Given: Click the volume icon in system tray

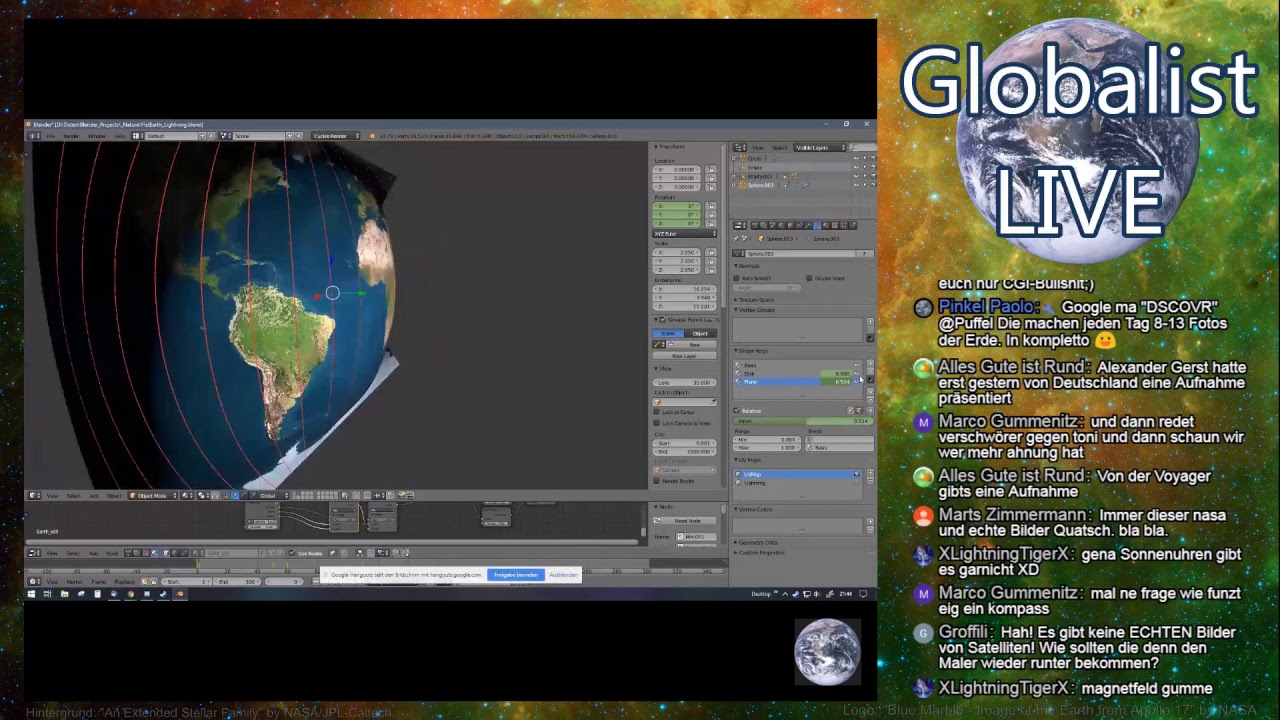Looking at the screenshot, I should 817,594.
